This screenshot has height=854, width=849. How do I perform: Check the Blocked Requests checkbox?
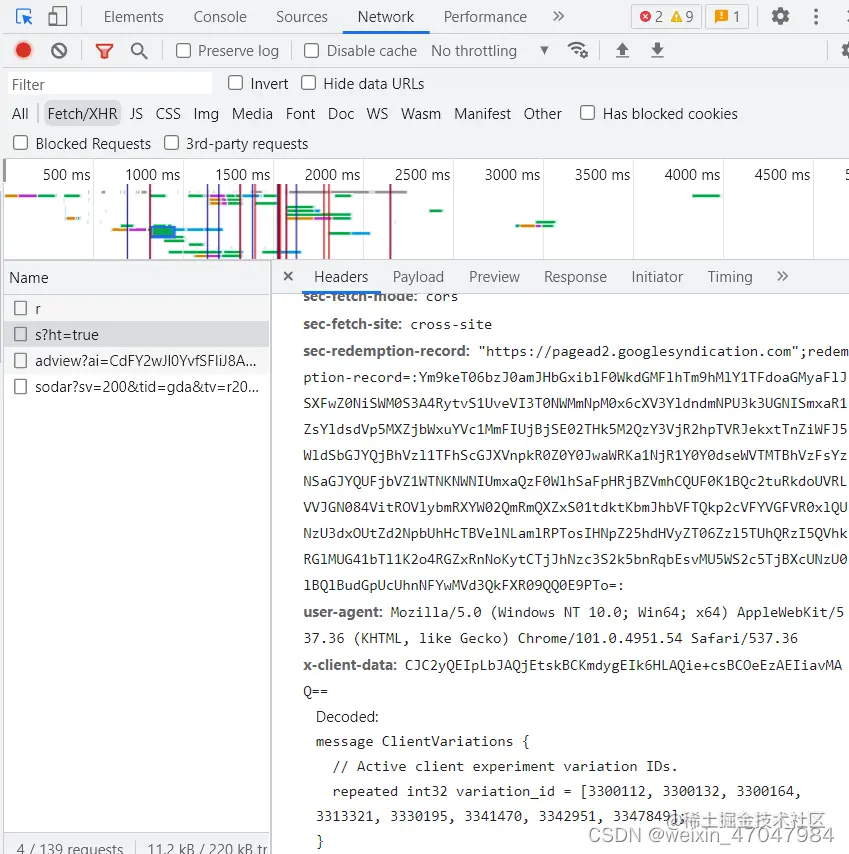click(x=20, y=143)
